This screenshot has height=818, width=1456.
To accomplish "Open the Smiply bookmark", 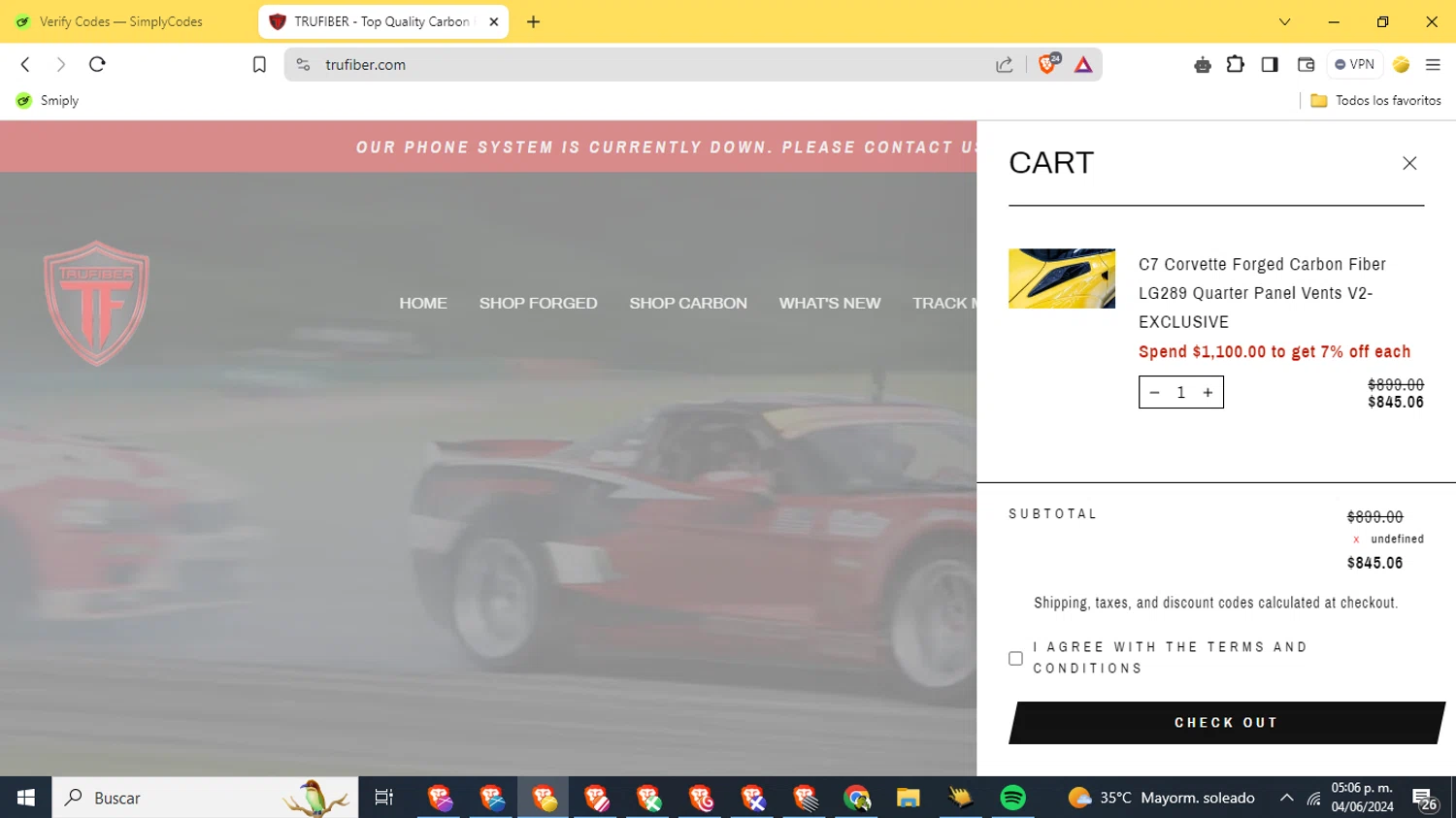I will (x=48, y=101).
